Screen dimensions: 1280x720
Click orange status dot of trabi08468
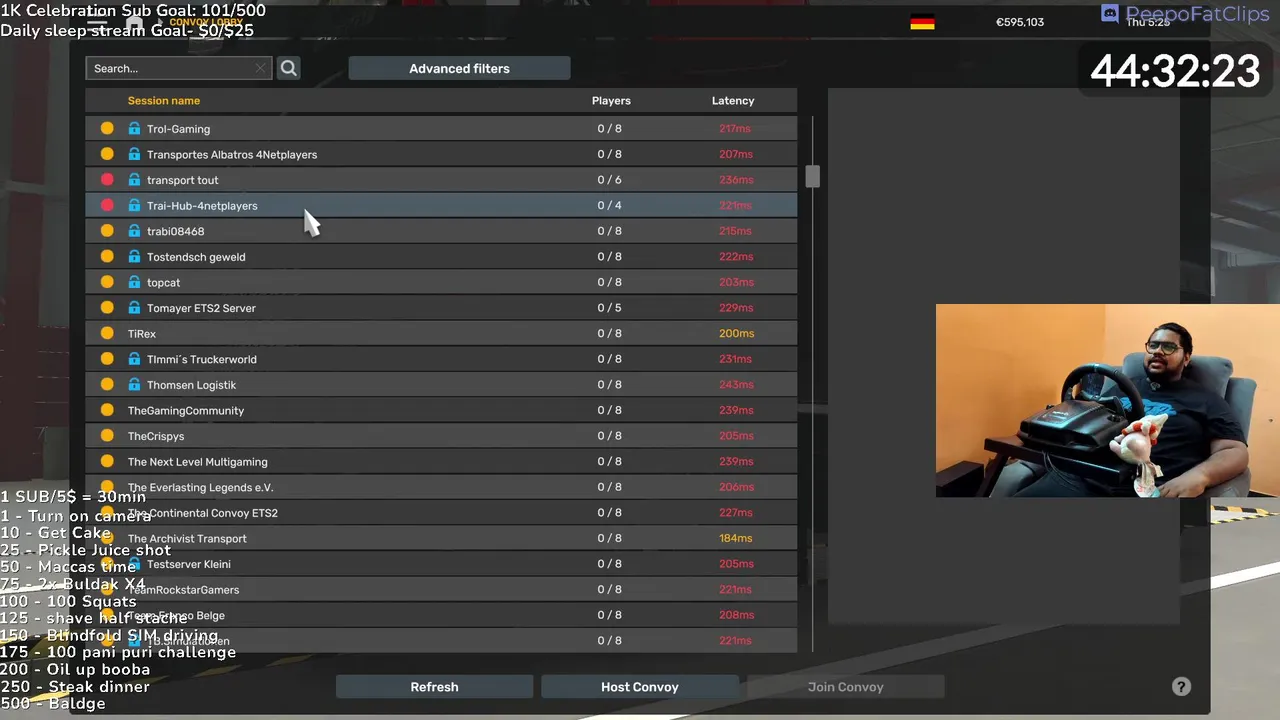107,231
